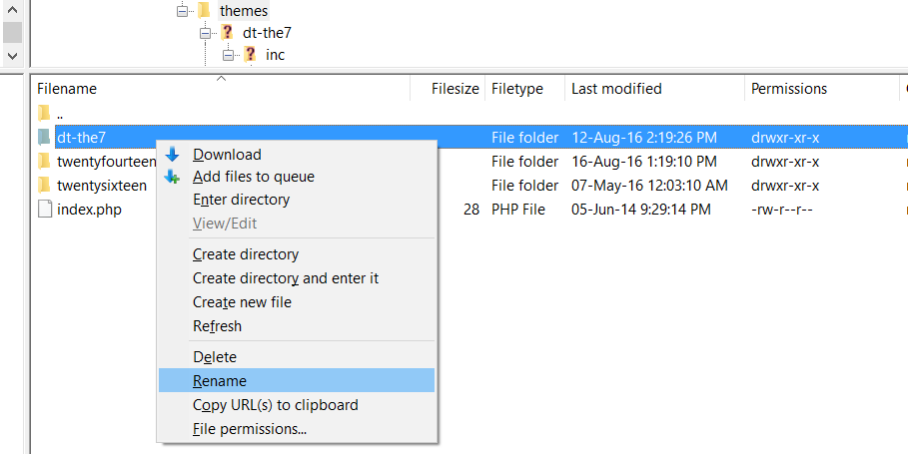Click the twentyfourteen folder icon
908x454 pixels.
(x=44, y=161)
